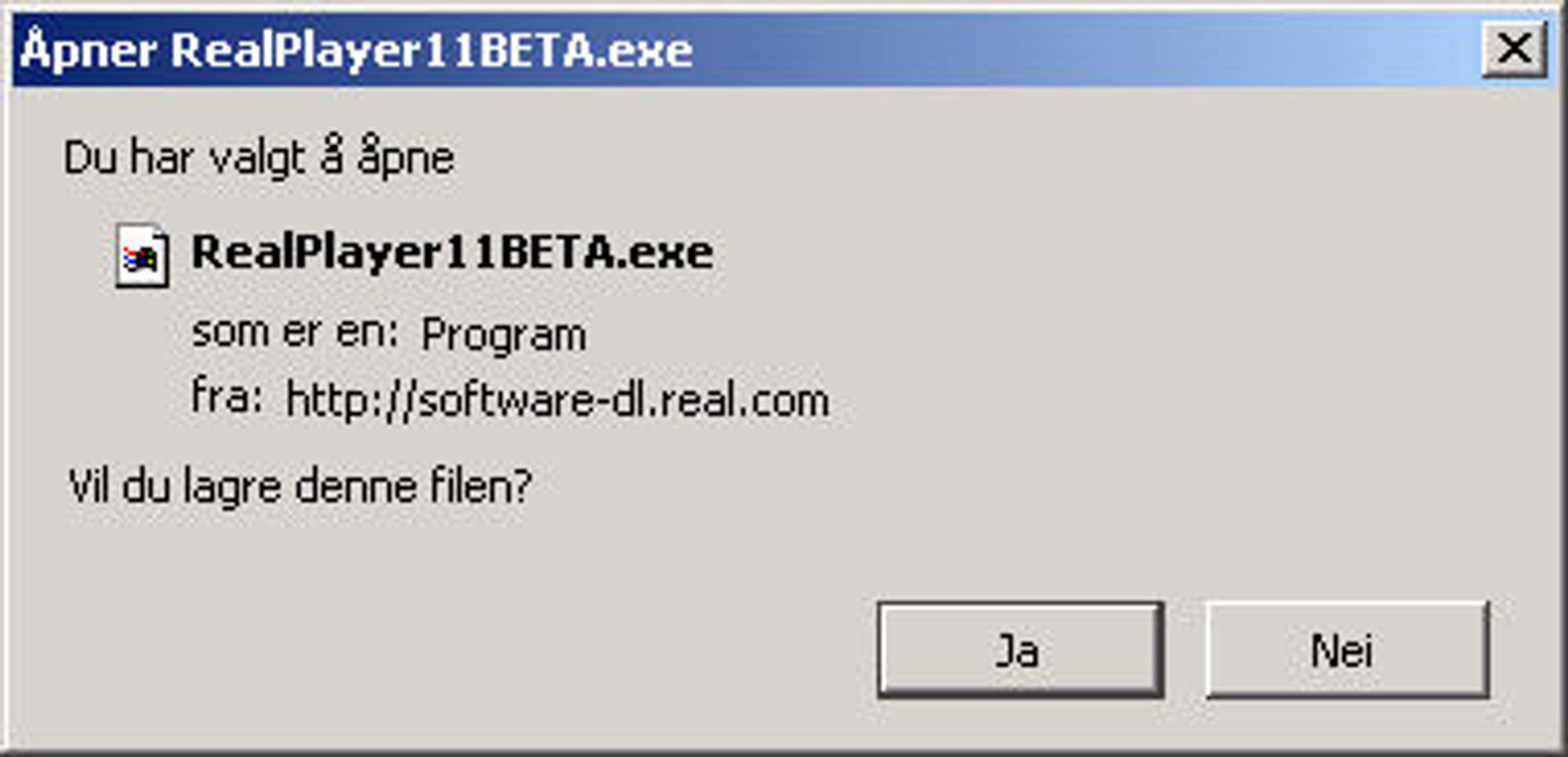Click the blue gradient title bar

tap(784, 49)
